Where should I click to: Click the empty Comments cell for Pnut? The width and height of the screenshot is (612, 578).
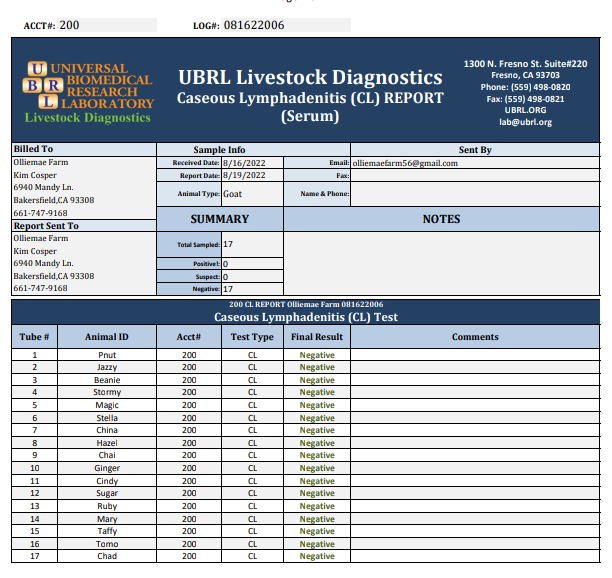[x=475, y=355]
